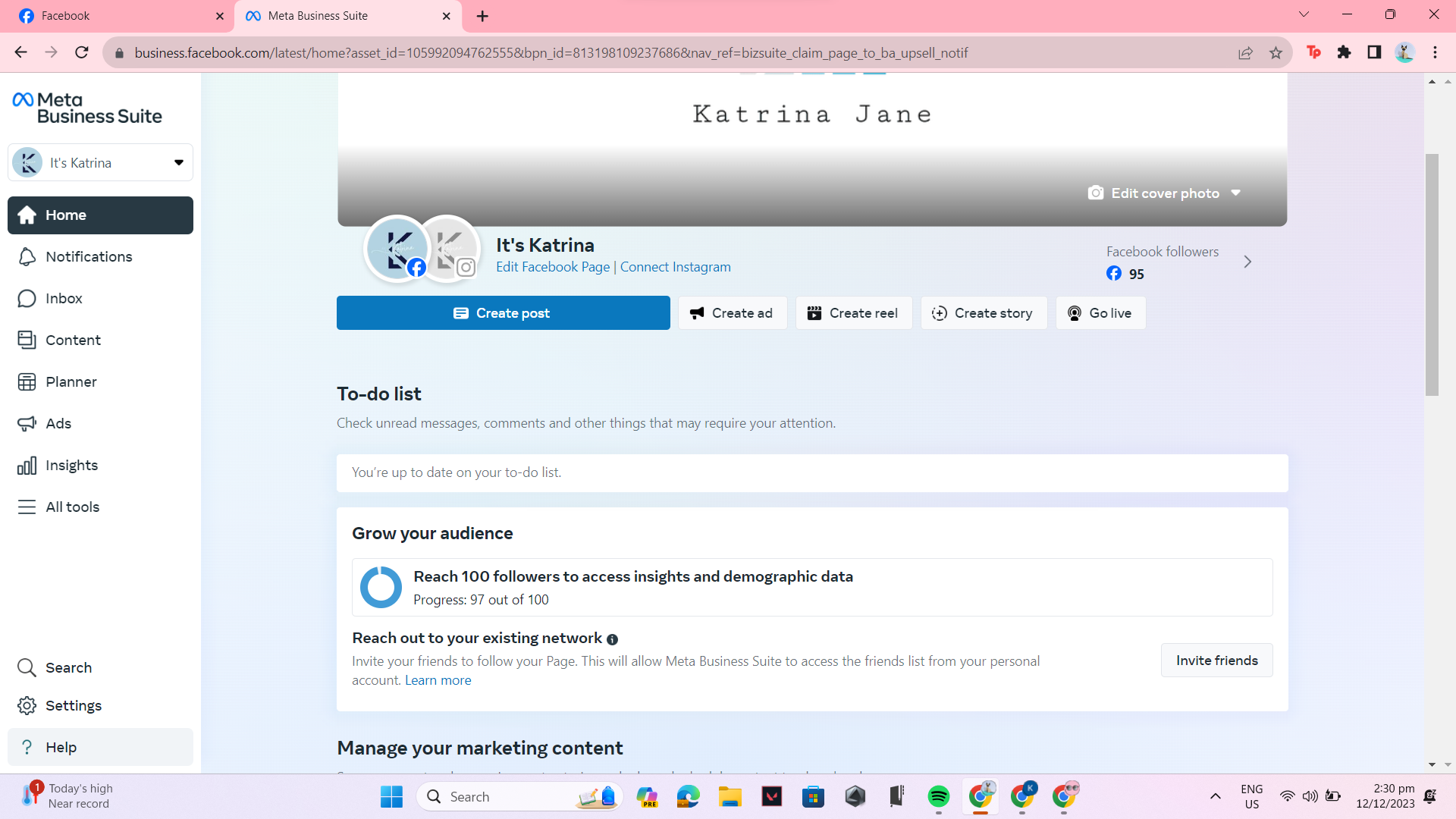
Task: Click the taskbar Search box
Action: click(x=520, y=797)
